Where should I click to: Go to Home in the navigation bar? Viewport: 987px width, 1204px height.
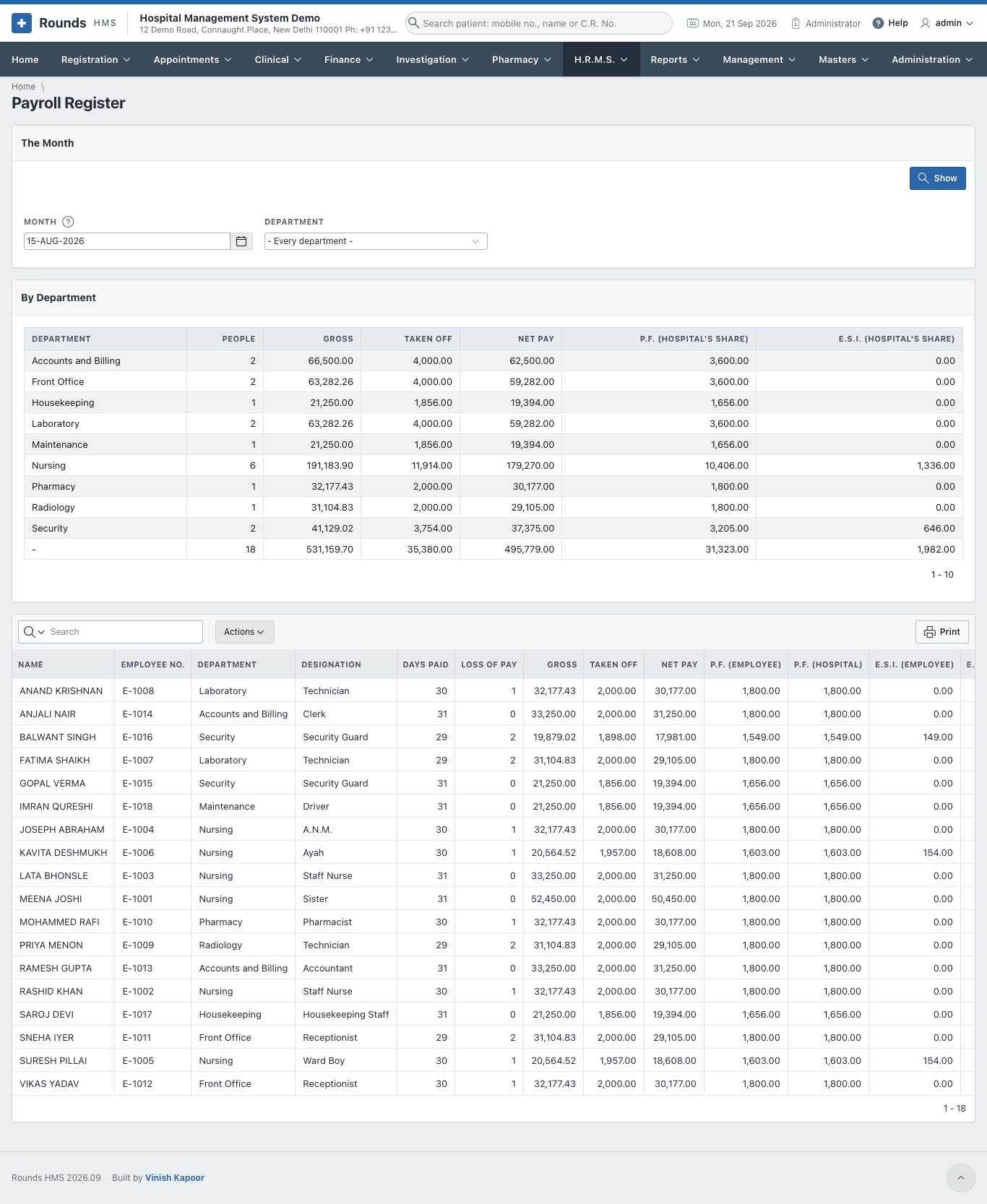[x=25, y=59]
